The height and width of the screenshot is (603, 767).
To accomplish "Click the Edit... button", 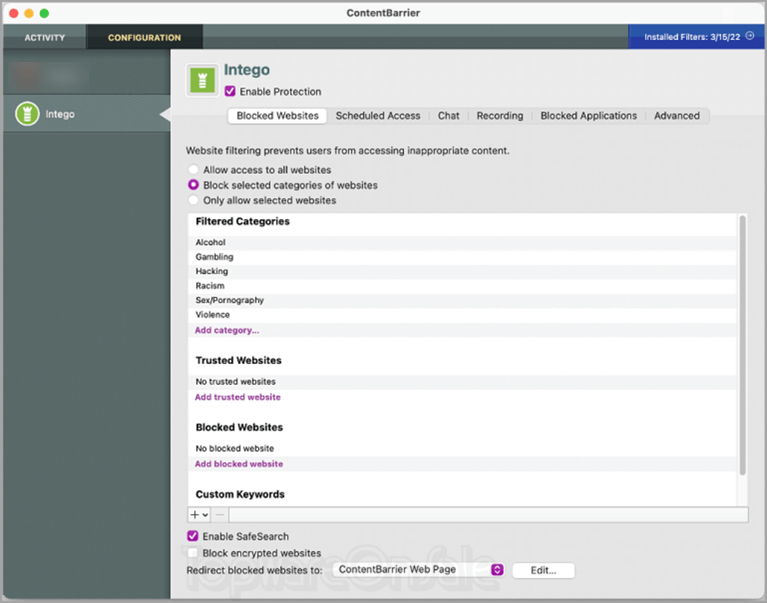I will tap(543, 570).
